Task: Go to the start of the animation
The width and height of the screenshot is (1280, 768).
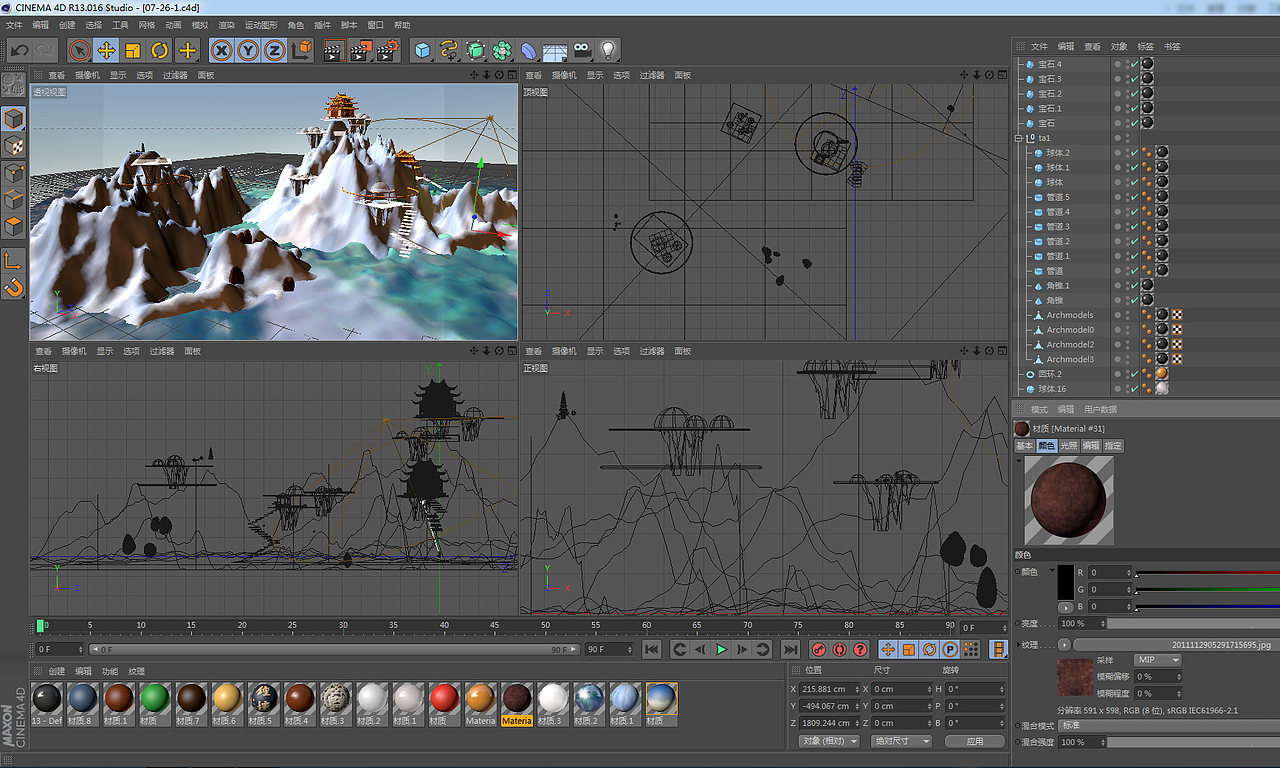Action: click(652, 649)
